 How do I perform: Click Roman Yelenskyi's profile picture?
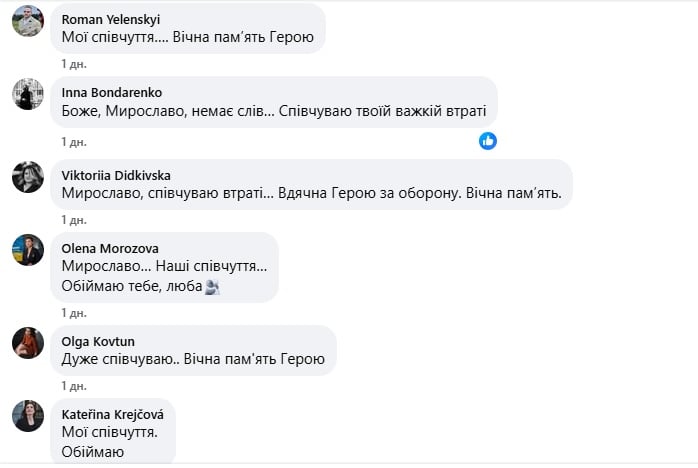[28, 20]
